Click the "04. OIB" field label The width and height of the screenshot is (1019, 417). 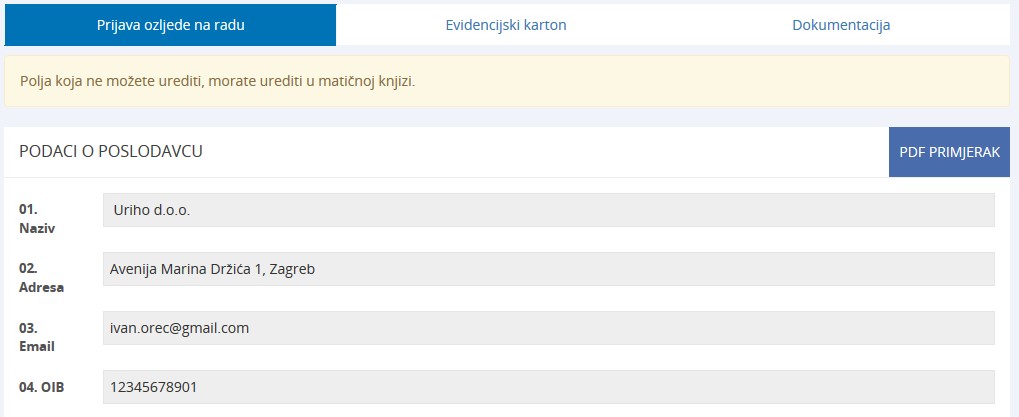(41, 387)
